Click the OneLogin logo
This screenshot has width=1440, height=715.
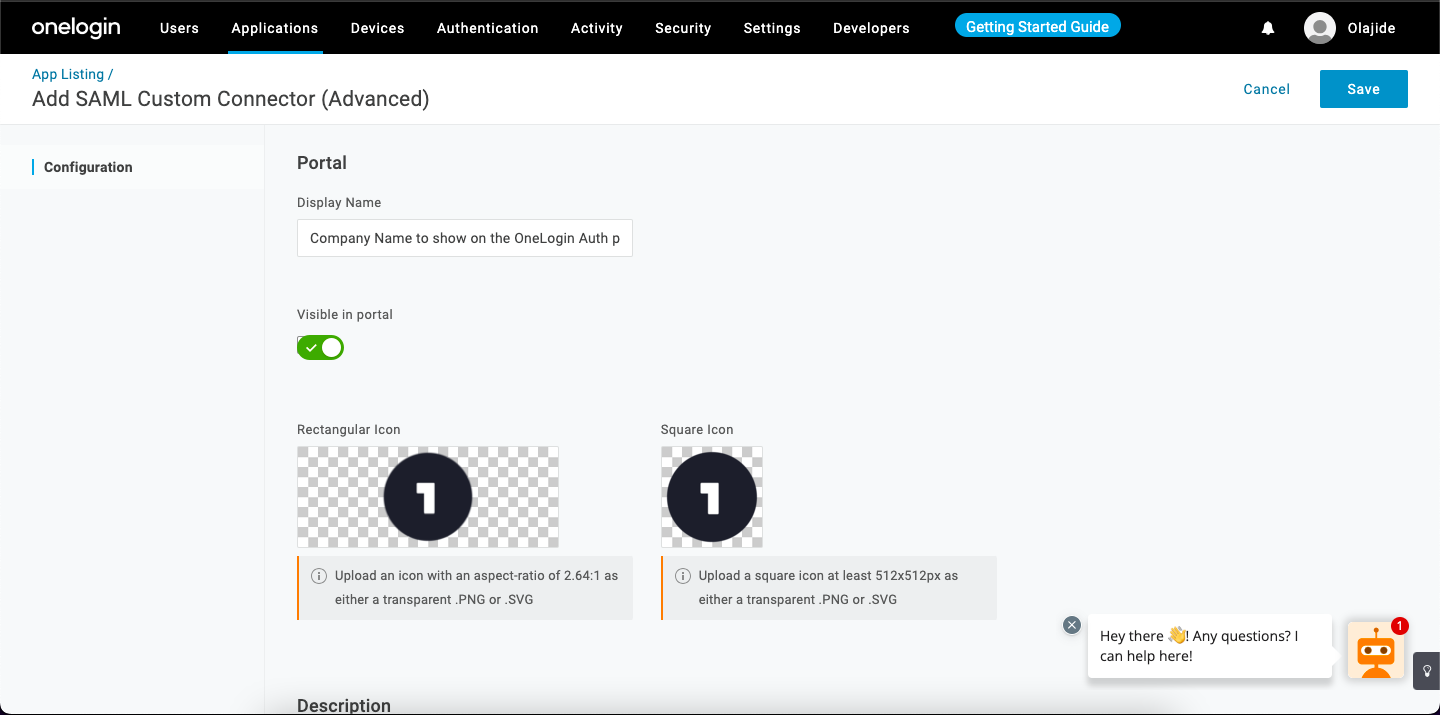click(x=76, y=27)
